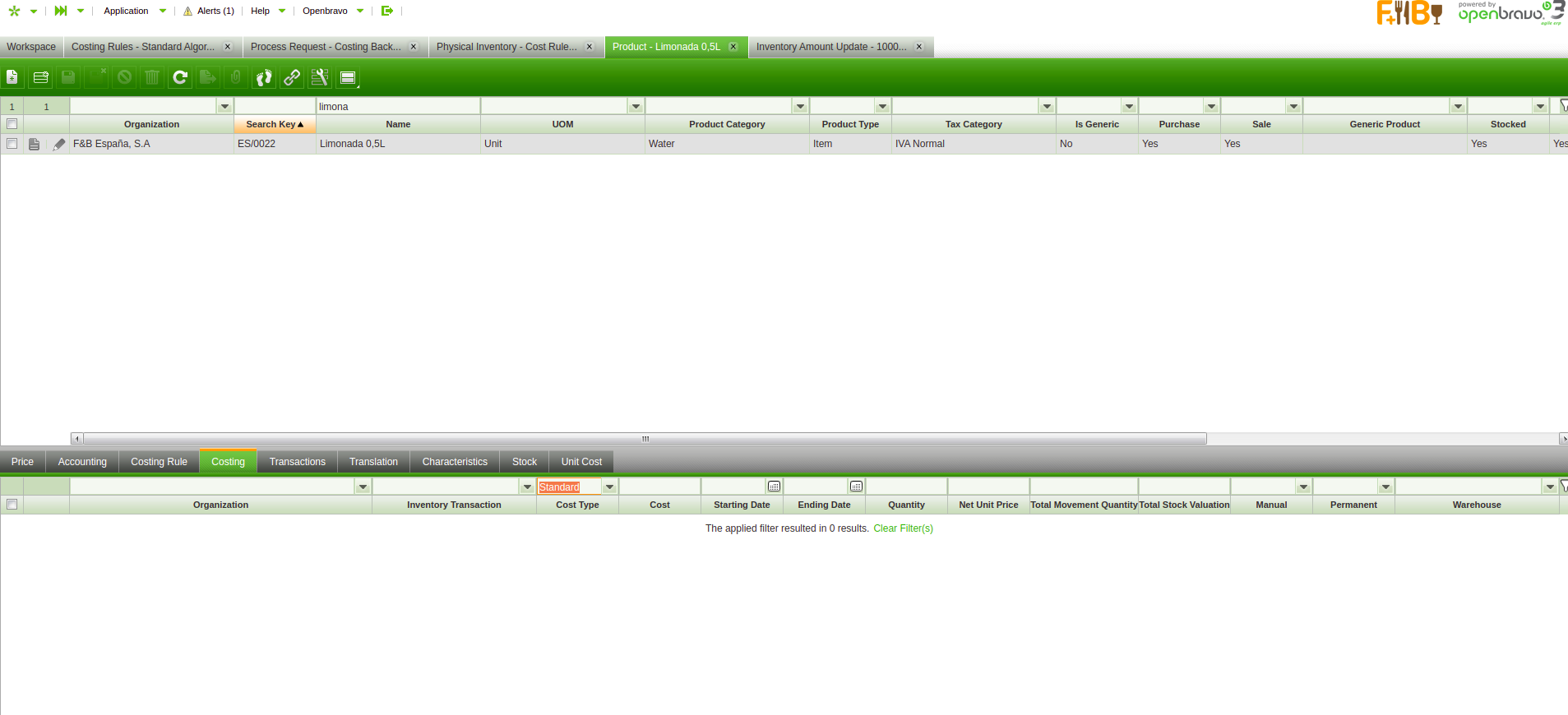Open the Tax Category filter dropdown

(1047, 106)
